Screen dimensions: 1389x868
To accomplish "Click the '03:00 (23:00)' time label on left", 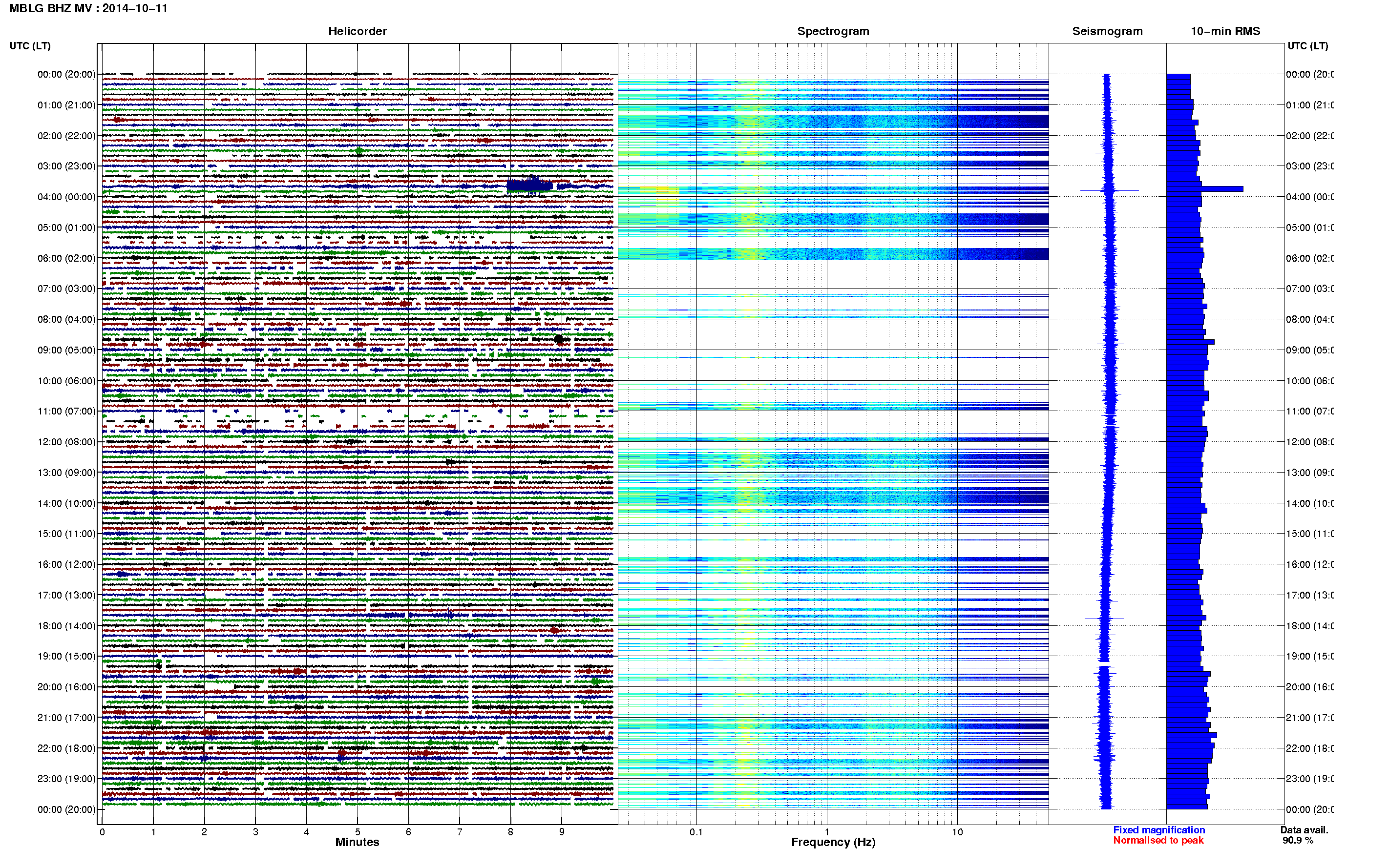I will click(x=66, y=166).
